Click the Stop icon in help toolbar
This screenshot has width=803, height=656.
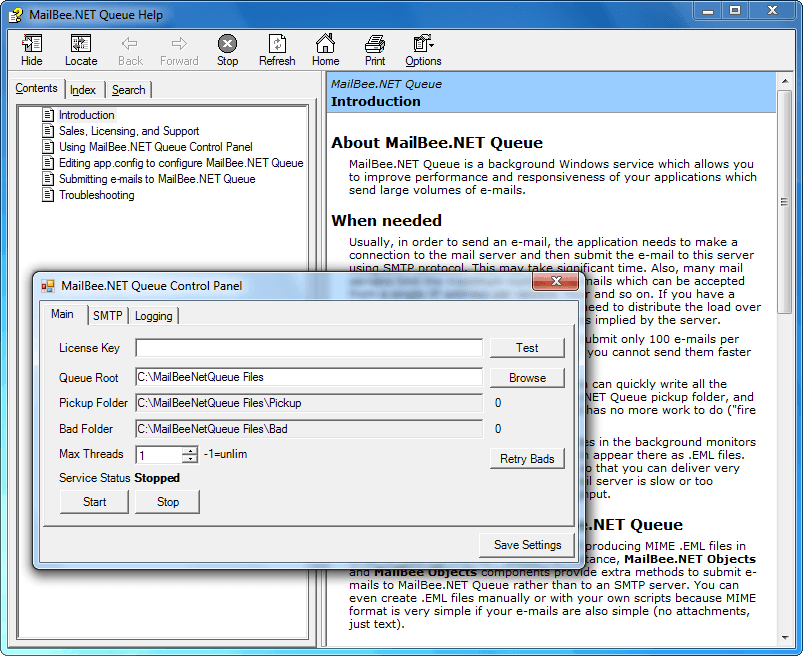coord(227,50)
